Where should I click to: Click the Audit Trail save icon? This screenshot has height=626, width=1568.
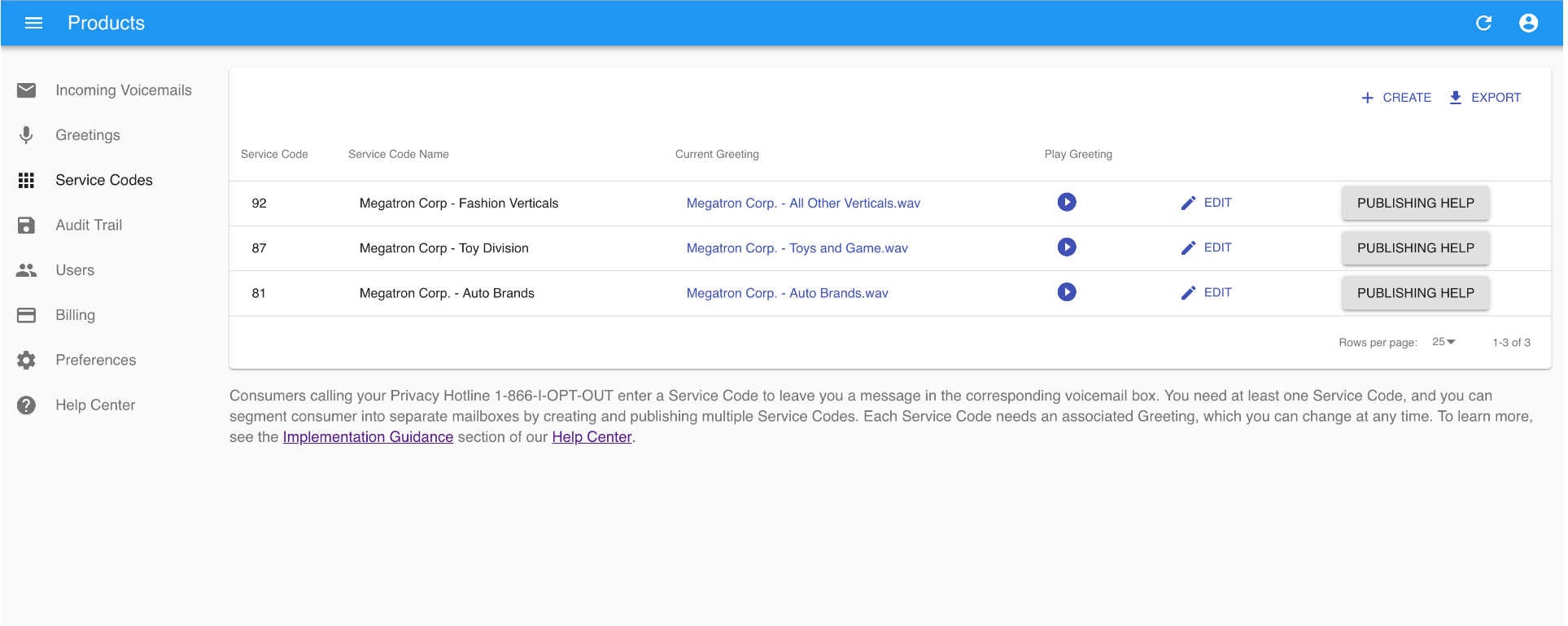26,225
